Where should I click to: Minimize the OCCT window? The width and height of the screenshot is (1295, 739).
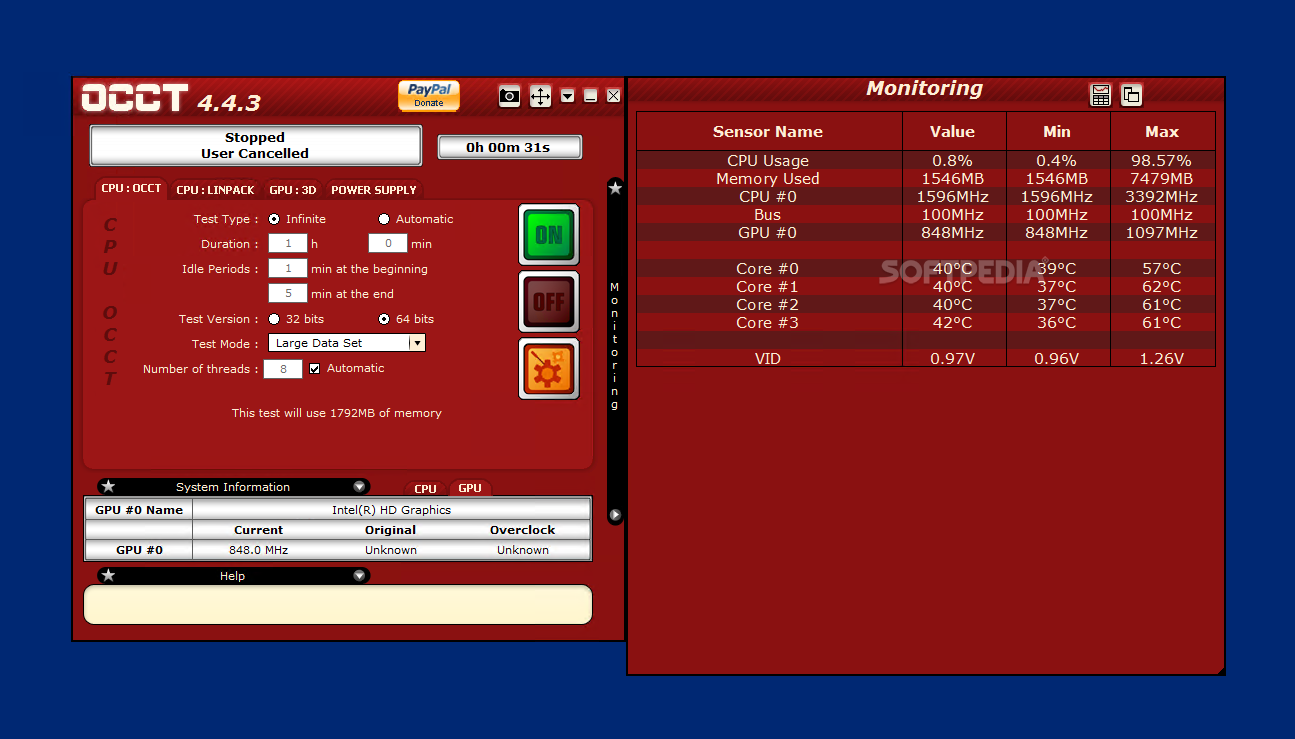click(591, 96)
